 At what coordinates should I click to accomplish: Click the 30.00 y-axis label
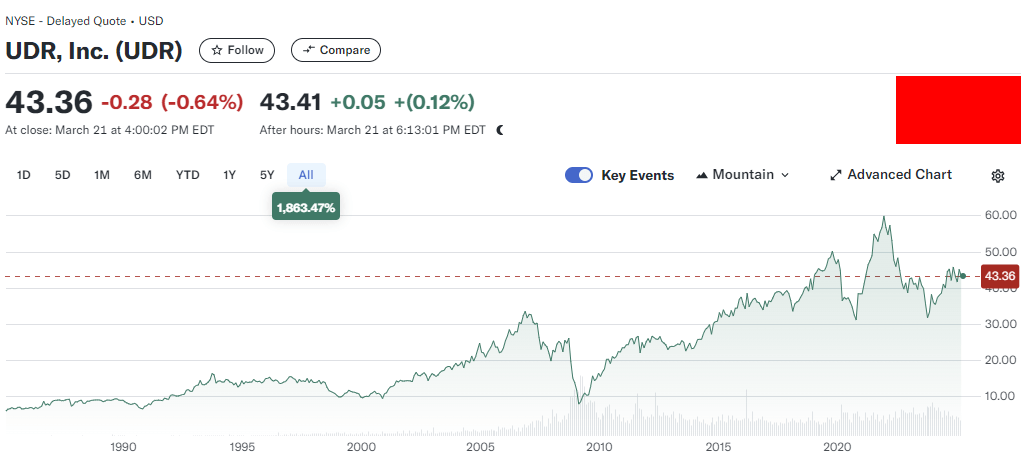(1000, 324)
